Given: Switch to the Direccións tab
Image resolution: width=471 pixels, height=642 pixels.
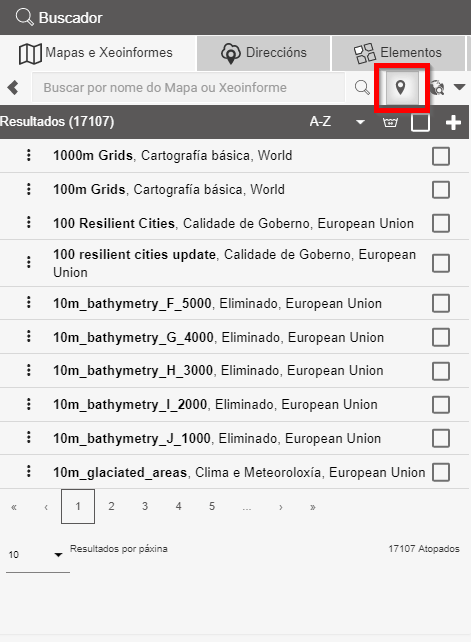Looking at the screenshot, I should [x=263, y=53].
